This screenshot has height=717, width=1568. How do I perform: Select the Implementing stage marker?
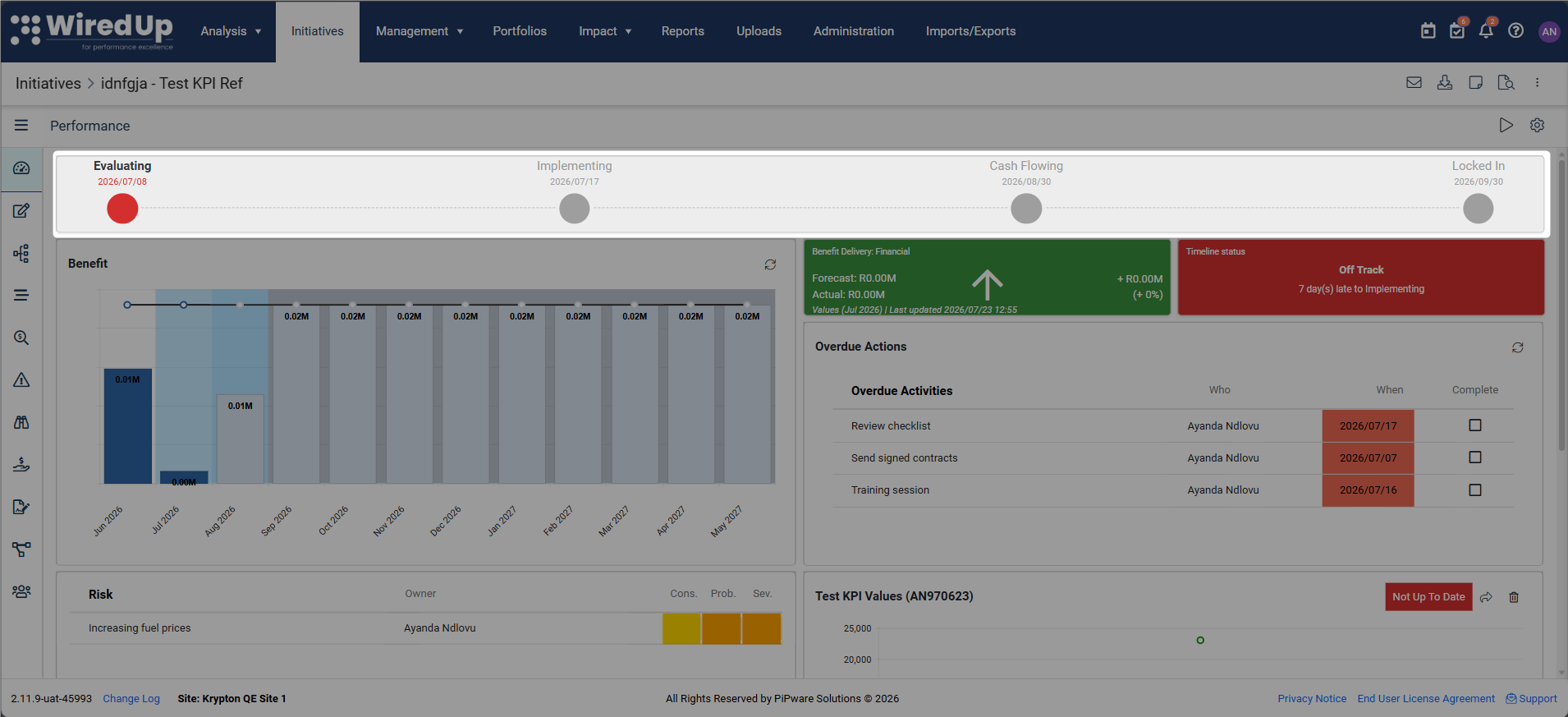point(575,209)
